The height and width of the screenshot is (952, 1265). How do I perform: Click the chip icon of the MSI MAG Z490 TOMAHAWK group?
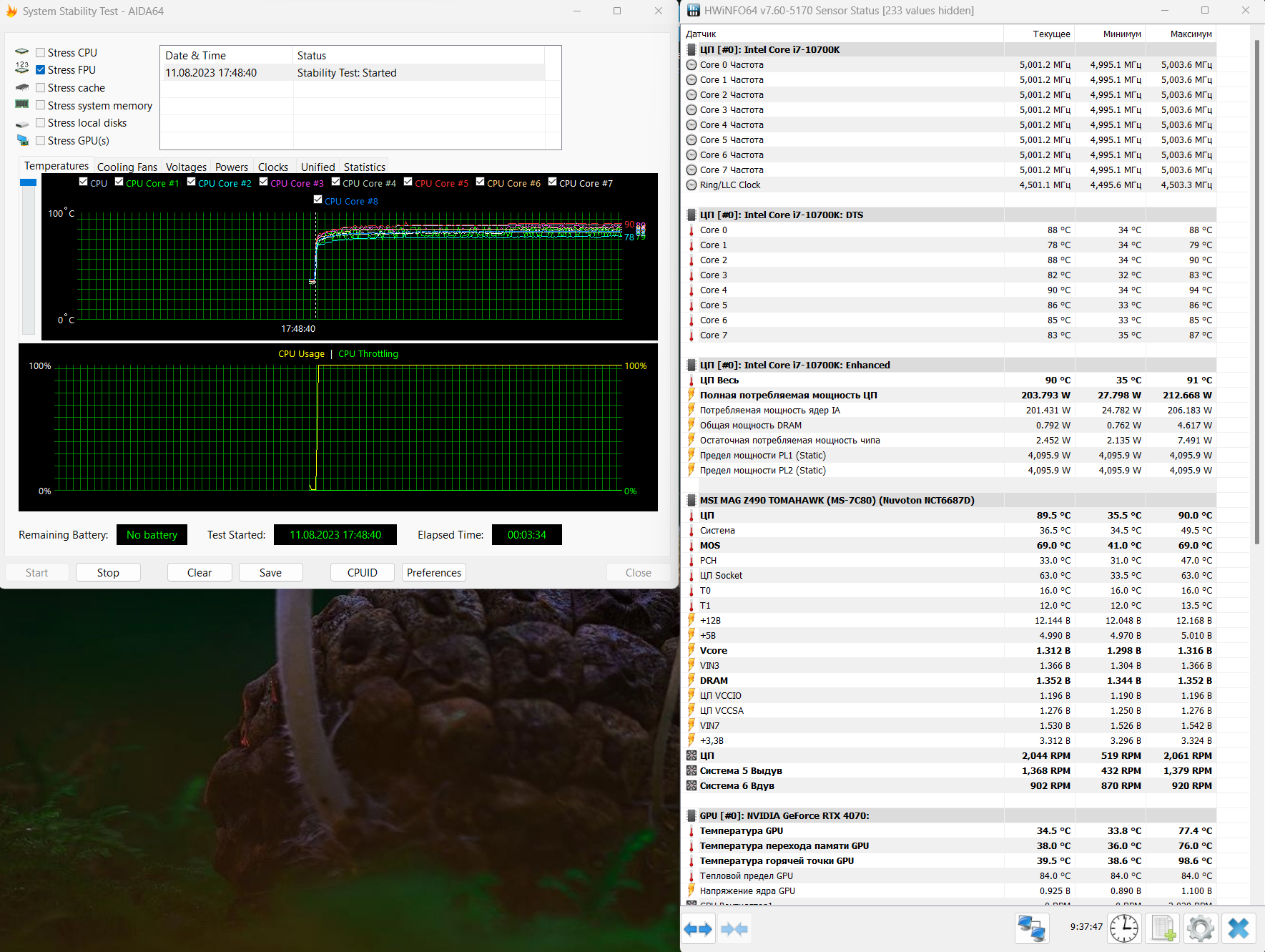click(x=691, y=500)
